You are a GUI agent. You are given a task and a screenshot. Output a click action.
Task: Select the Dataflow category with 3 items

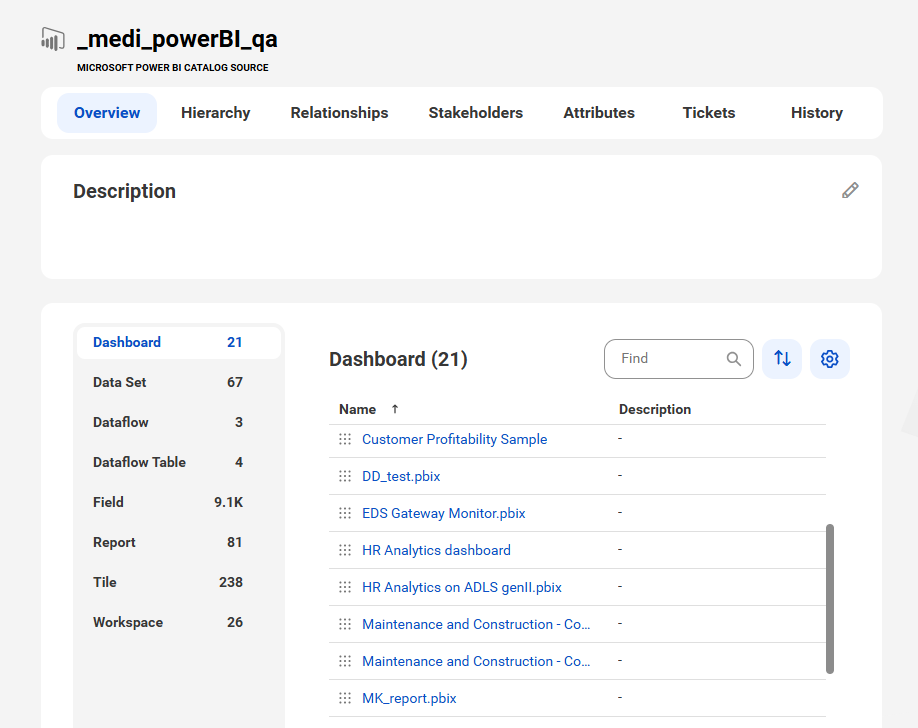pyautogui.click(x=179, y=422)
